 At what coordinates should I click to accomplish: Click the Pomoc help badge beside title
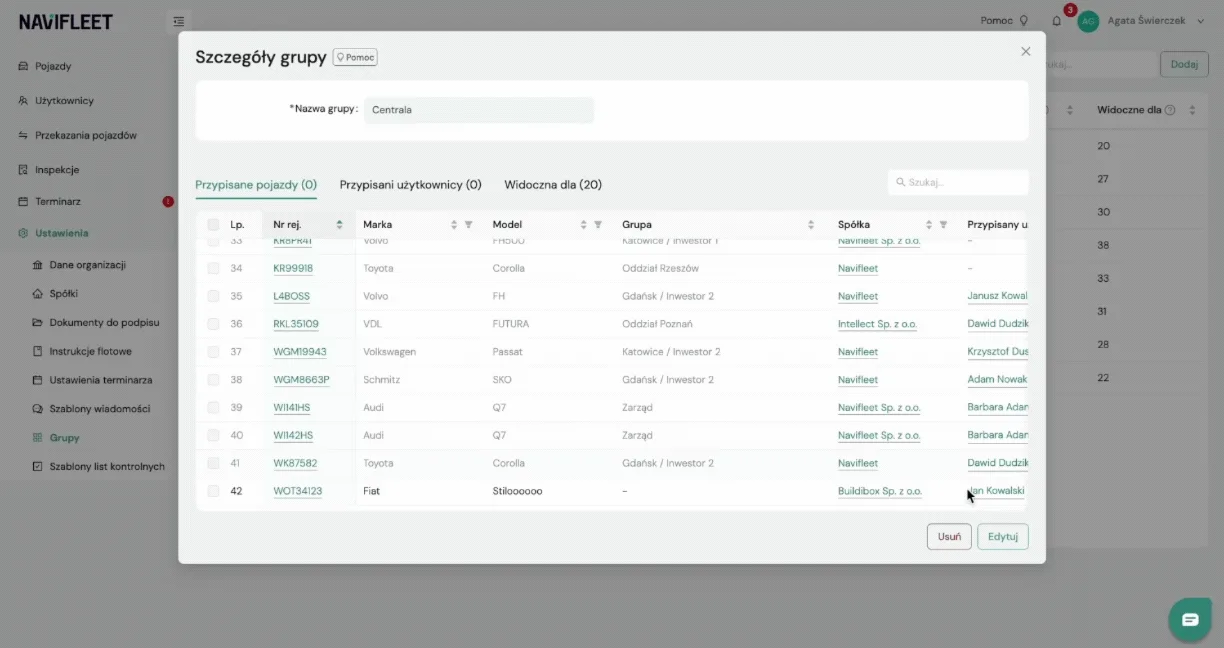point(355,57)
